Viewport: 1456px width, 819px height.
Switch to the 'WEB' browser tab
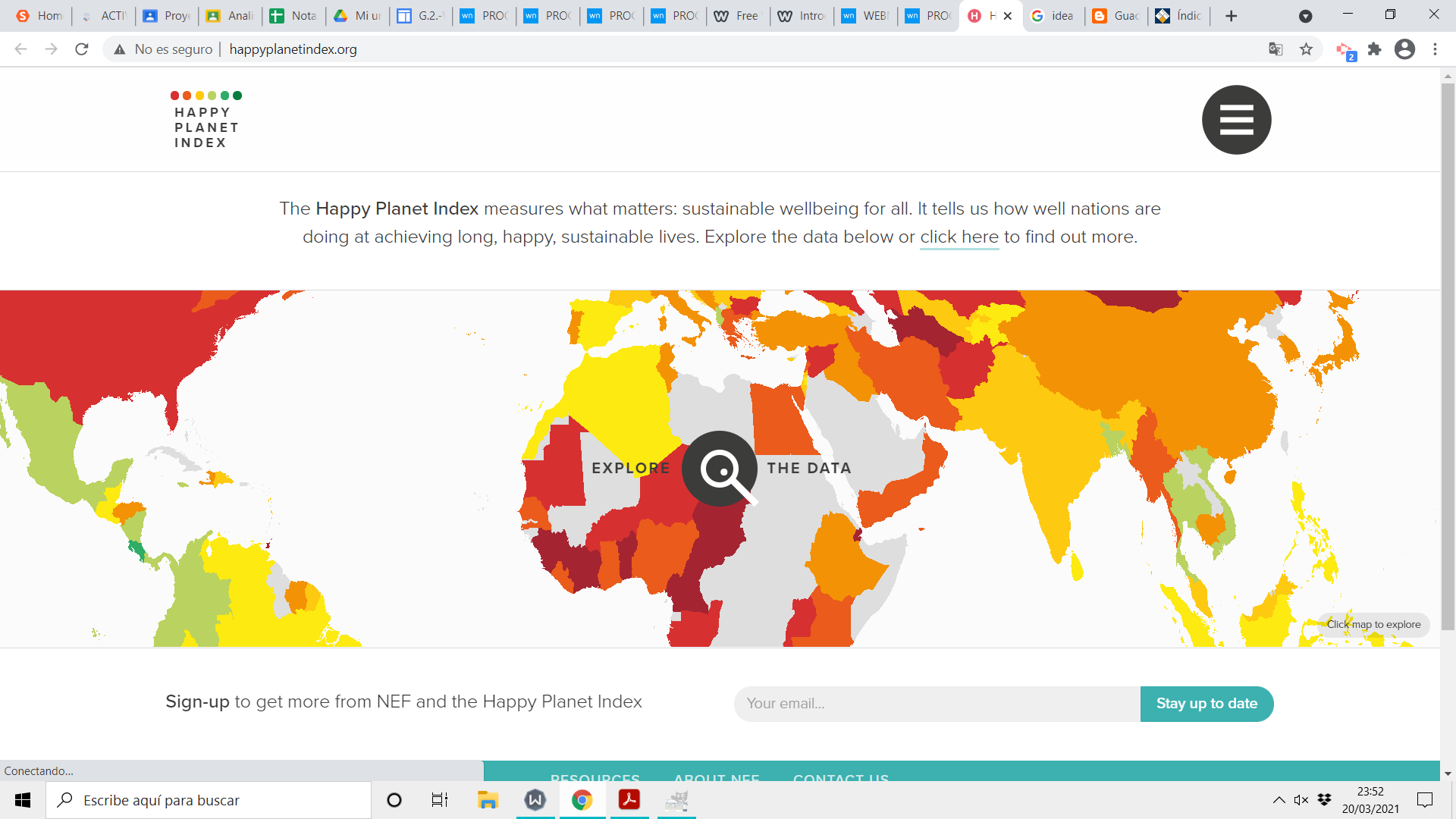[x=867, y=16]
